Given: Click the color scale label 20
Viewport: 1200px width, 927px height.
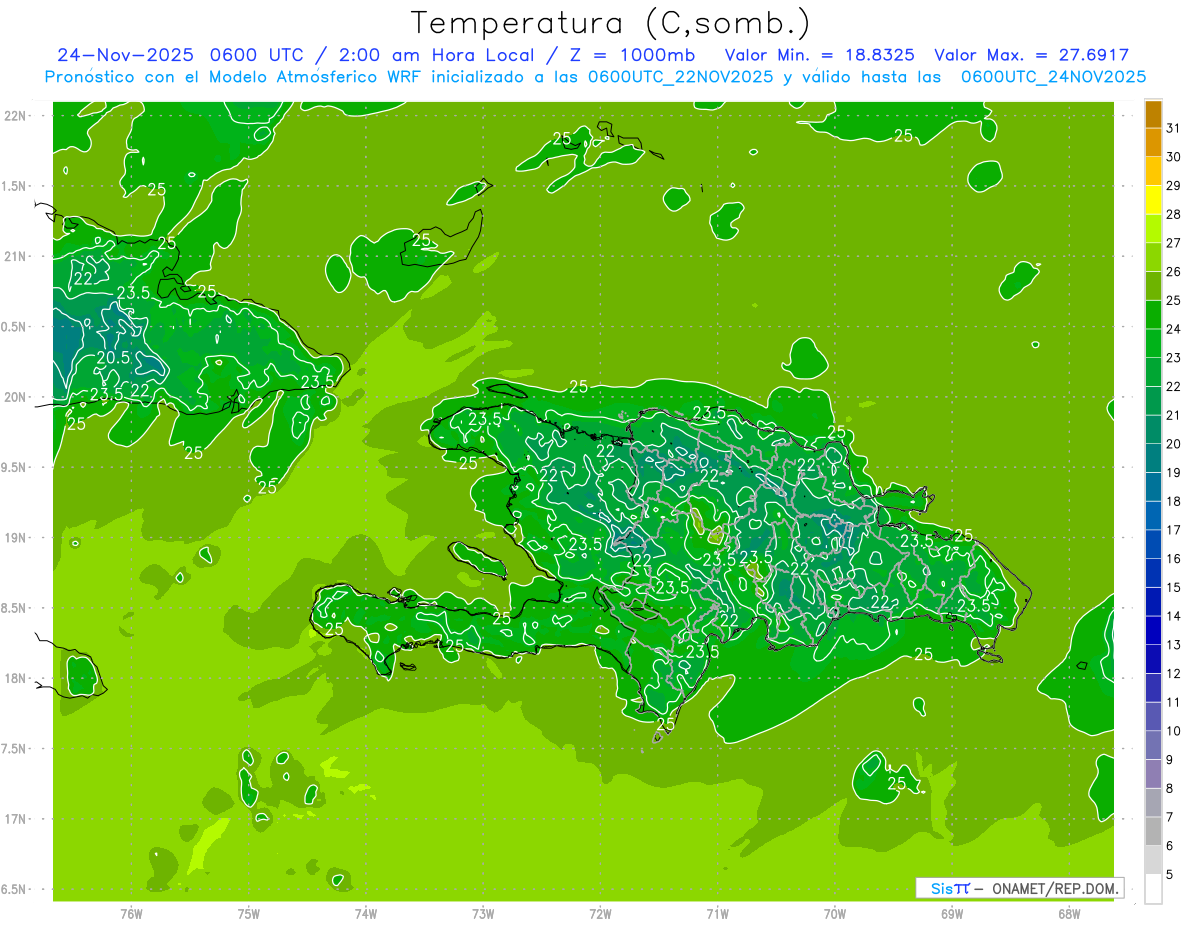Looking at the screenshot, I should [1174, 444].
